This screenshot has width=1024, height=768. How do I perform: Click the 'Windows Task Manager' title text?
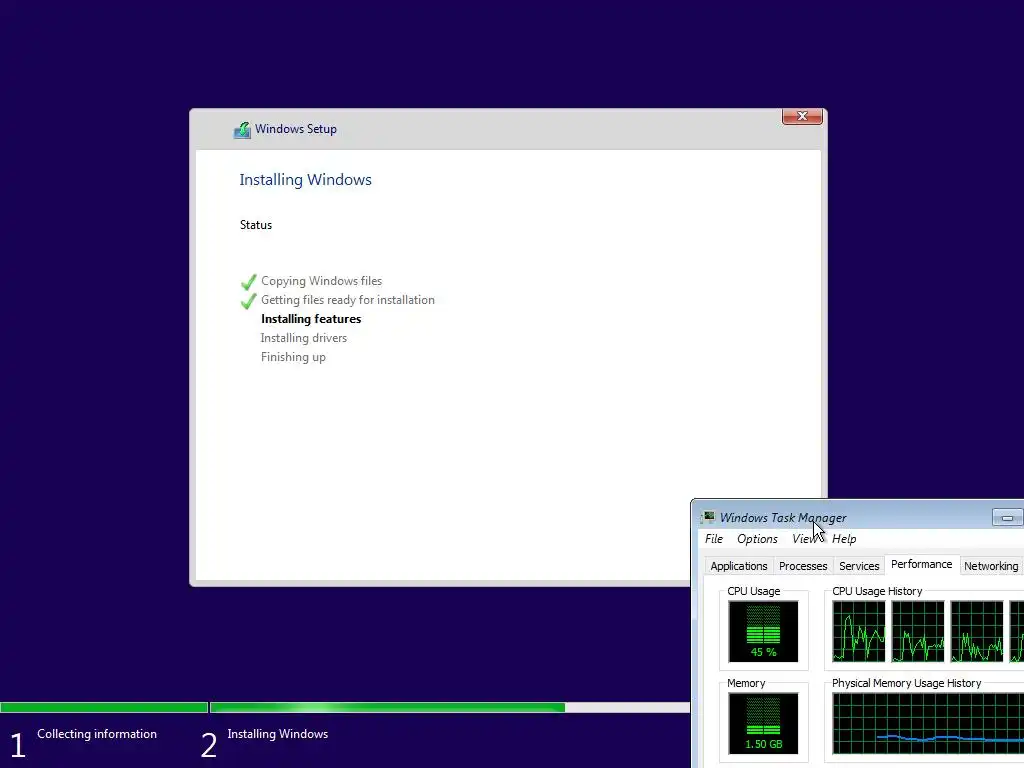783,518
